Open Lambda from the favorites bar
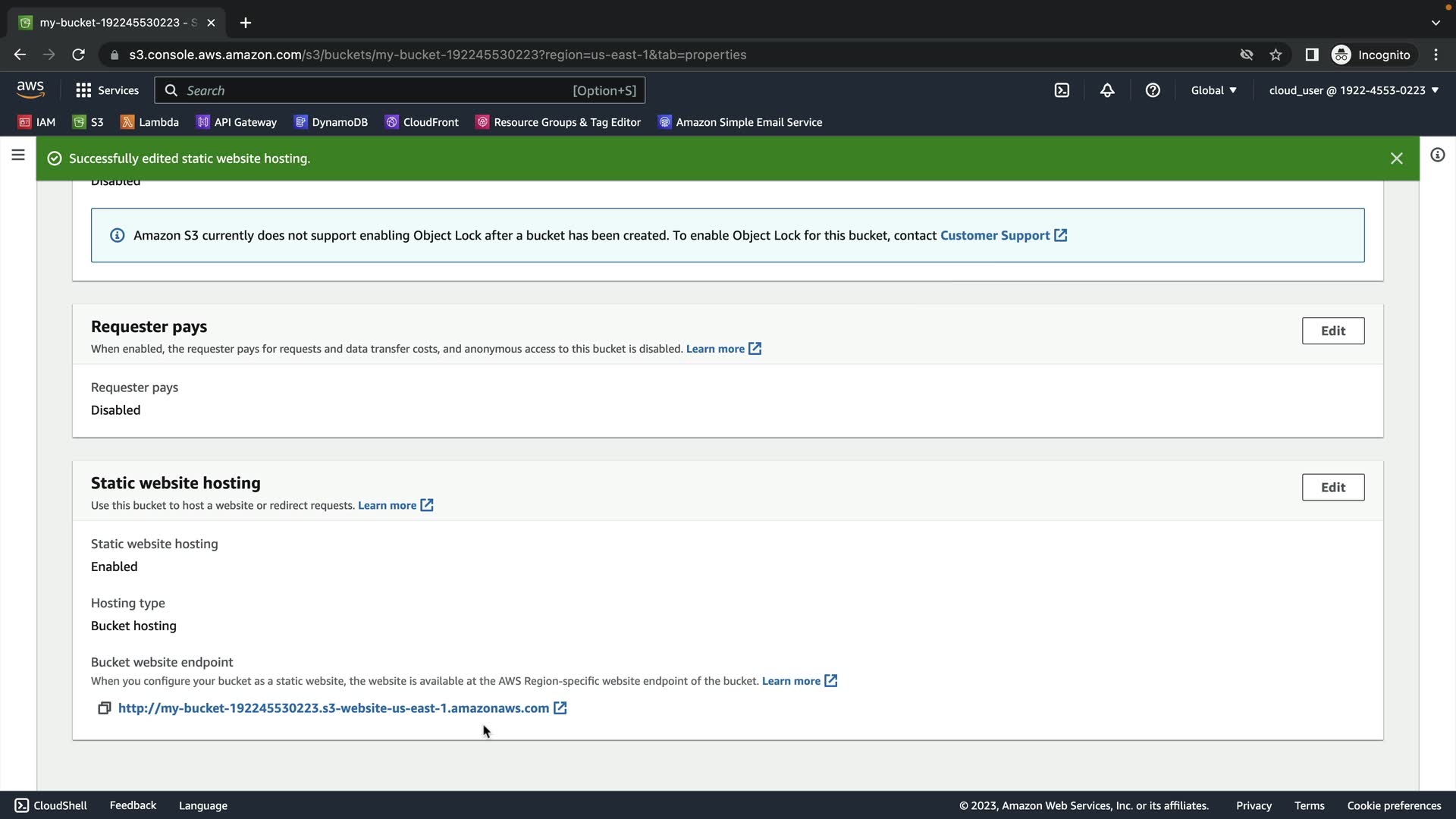Image resolution: width=1456 pixels, height=819 pixels. point(149,122)
